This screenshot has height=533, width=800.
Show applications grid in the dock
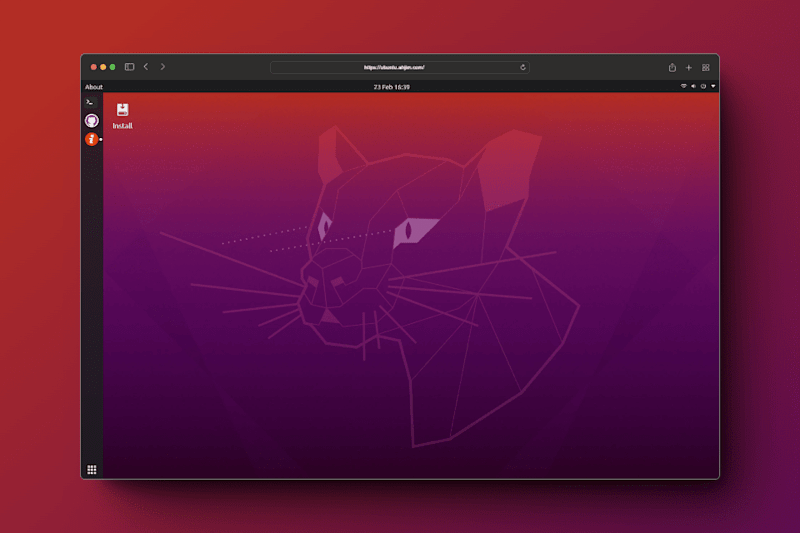coord(92,470)
